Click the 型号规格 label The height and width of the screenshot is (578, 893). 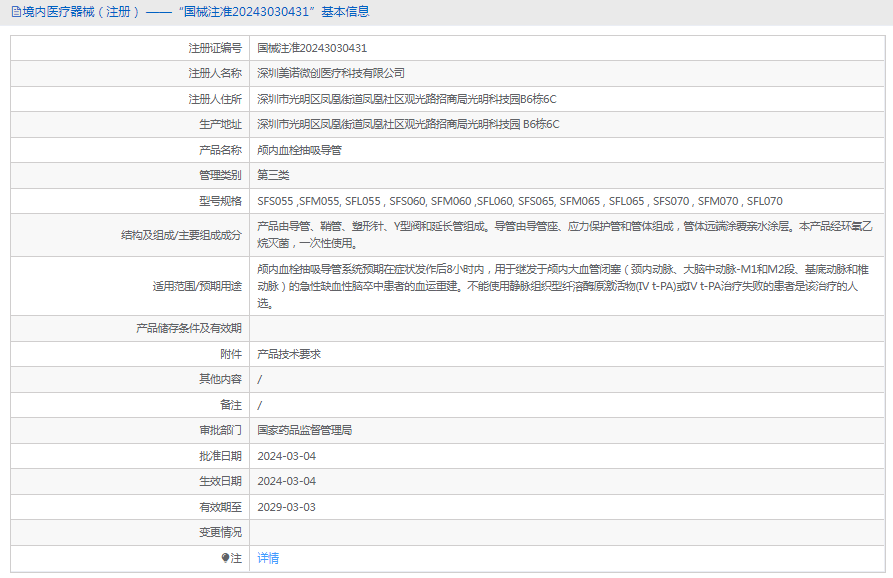coord(220,201)
